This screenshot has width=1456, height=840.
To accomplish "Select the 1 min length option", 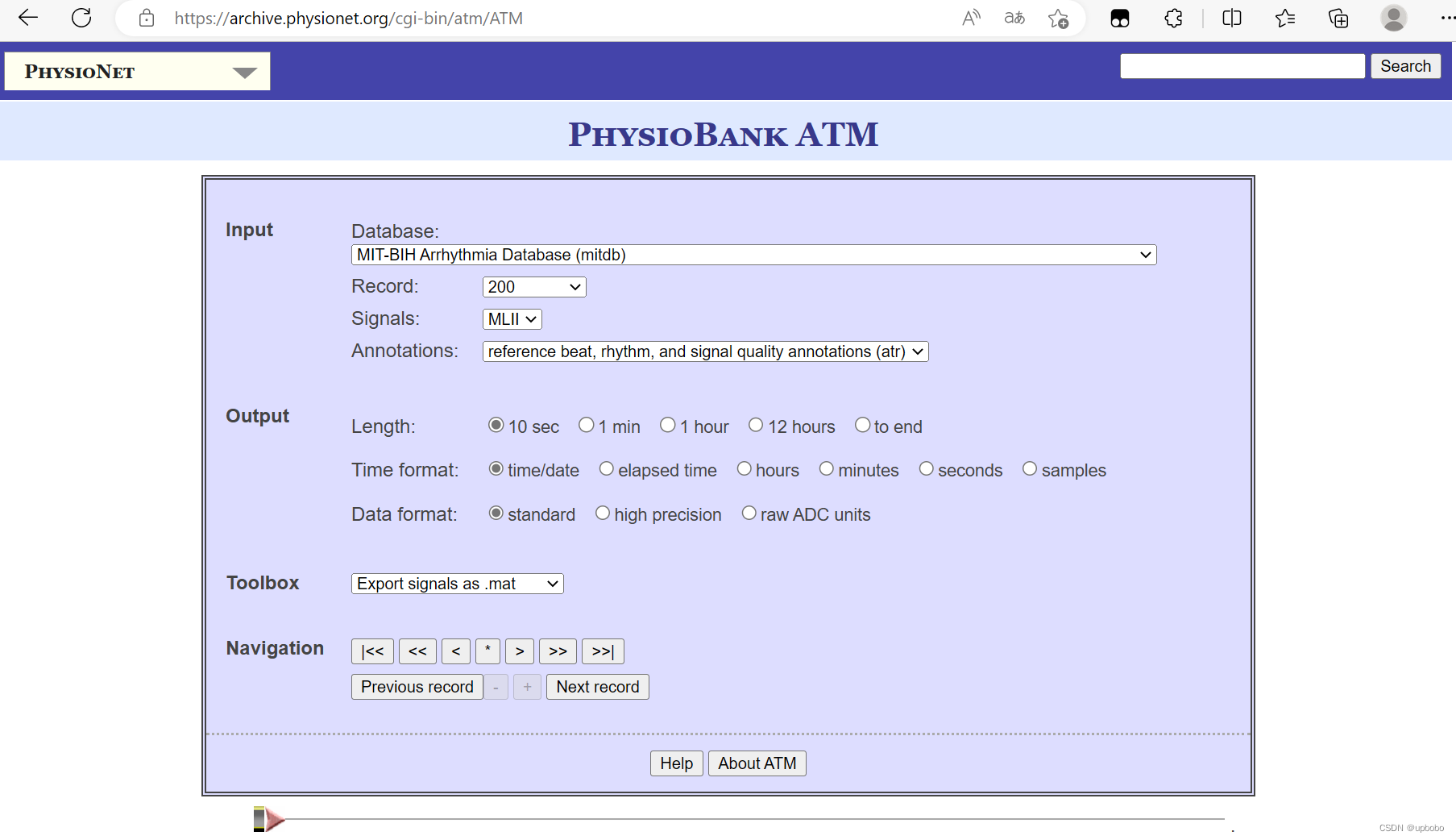I will [x=587, y=425].
